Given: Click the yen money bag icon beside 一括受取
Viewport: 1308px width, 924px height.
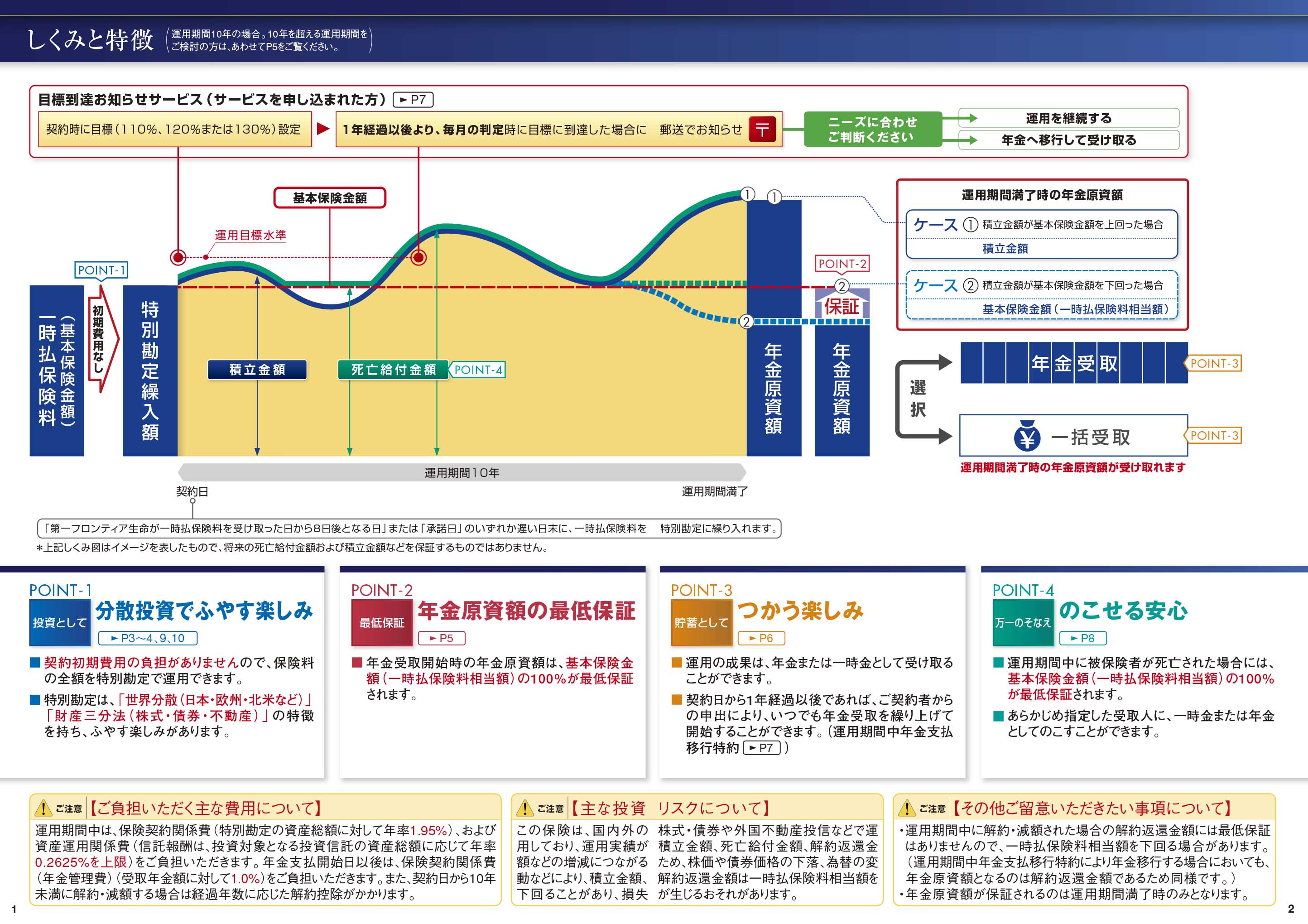Looking at the screenshot, I should 1027,435.
